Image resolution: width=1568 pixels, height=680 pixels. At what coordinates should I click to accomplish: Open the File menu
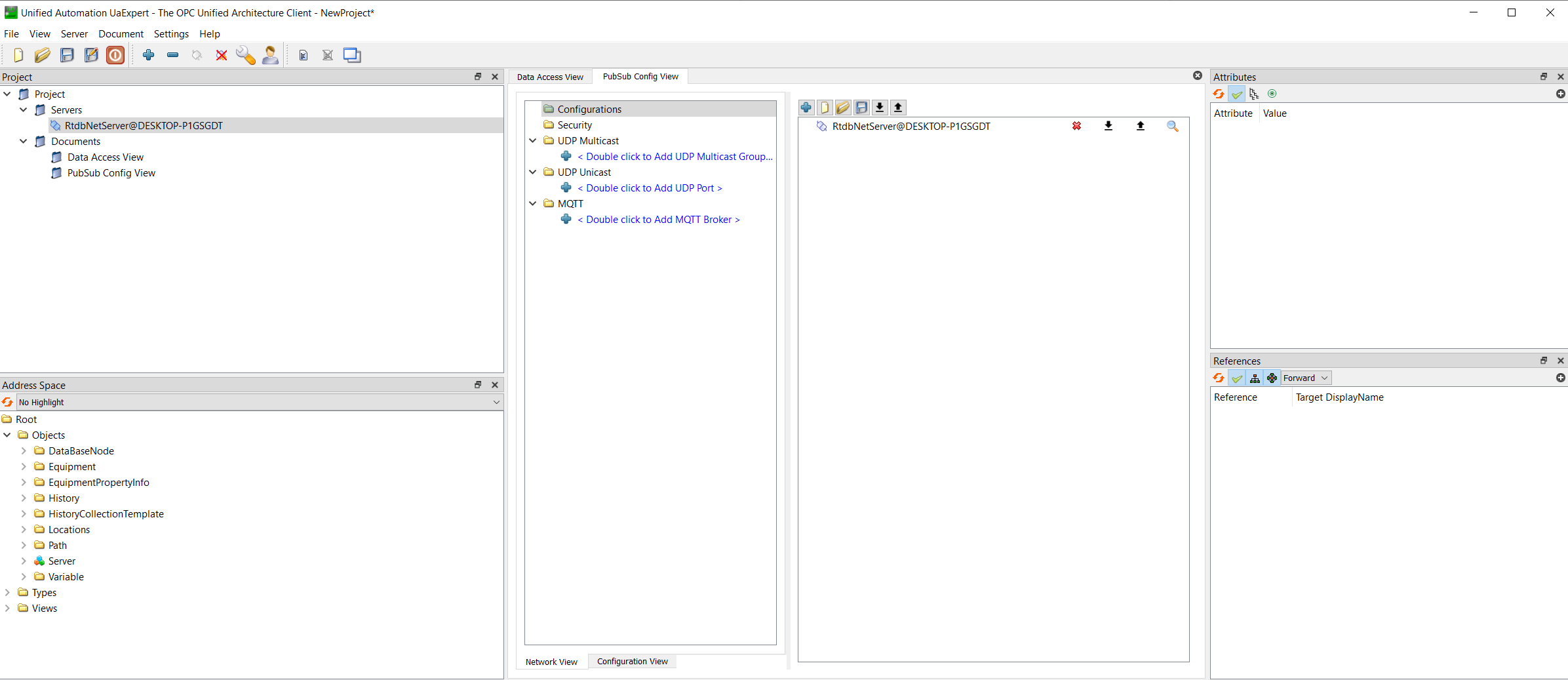pyautogui.click(x=12, y=33)
